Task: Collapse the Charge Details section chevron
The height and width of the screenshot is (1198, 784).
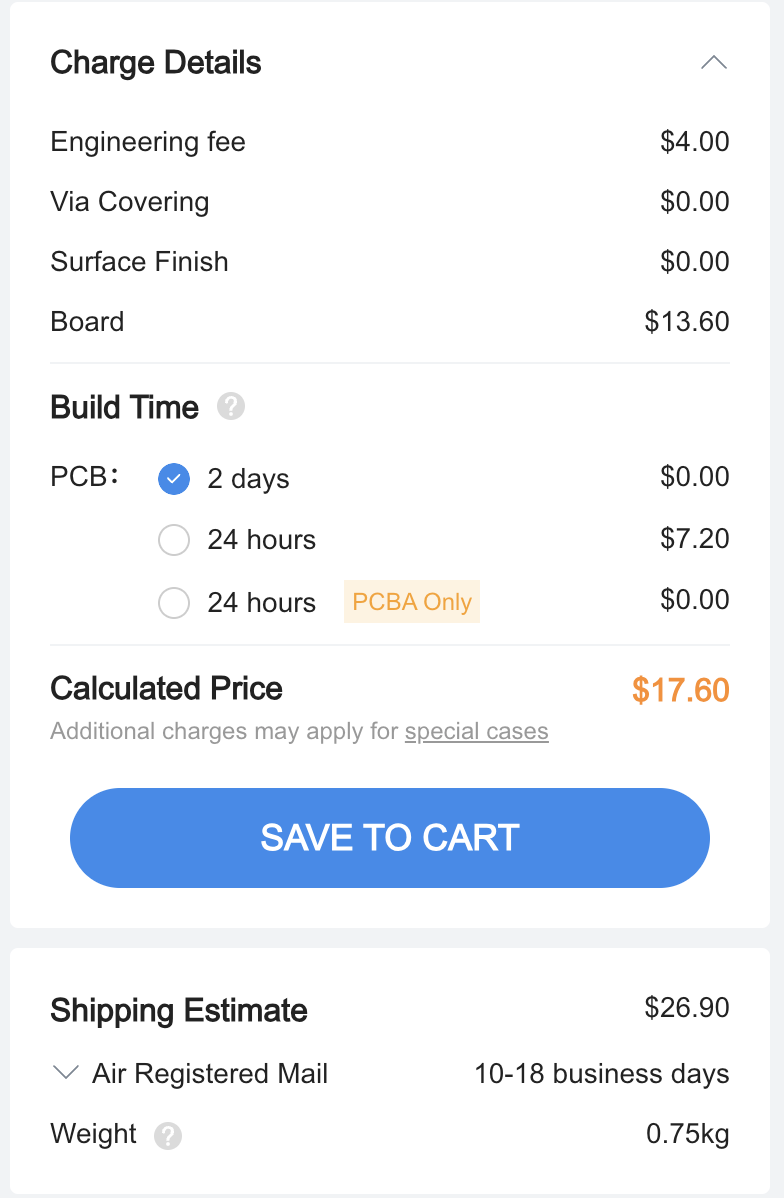Action: point(713,63)
